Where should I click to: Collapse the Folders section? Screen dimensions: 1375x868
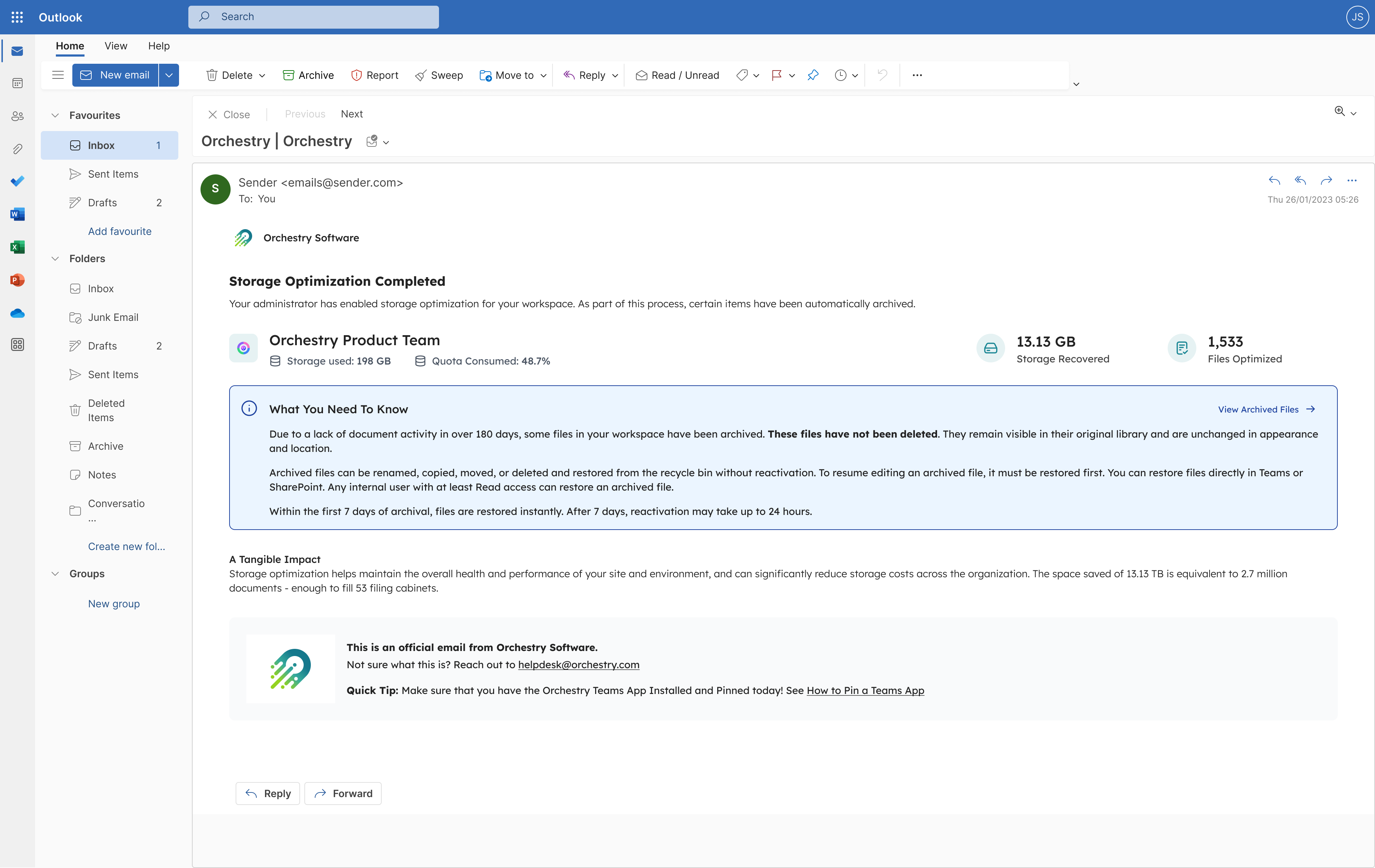56,259
